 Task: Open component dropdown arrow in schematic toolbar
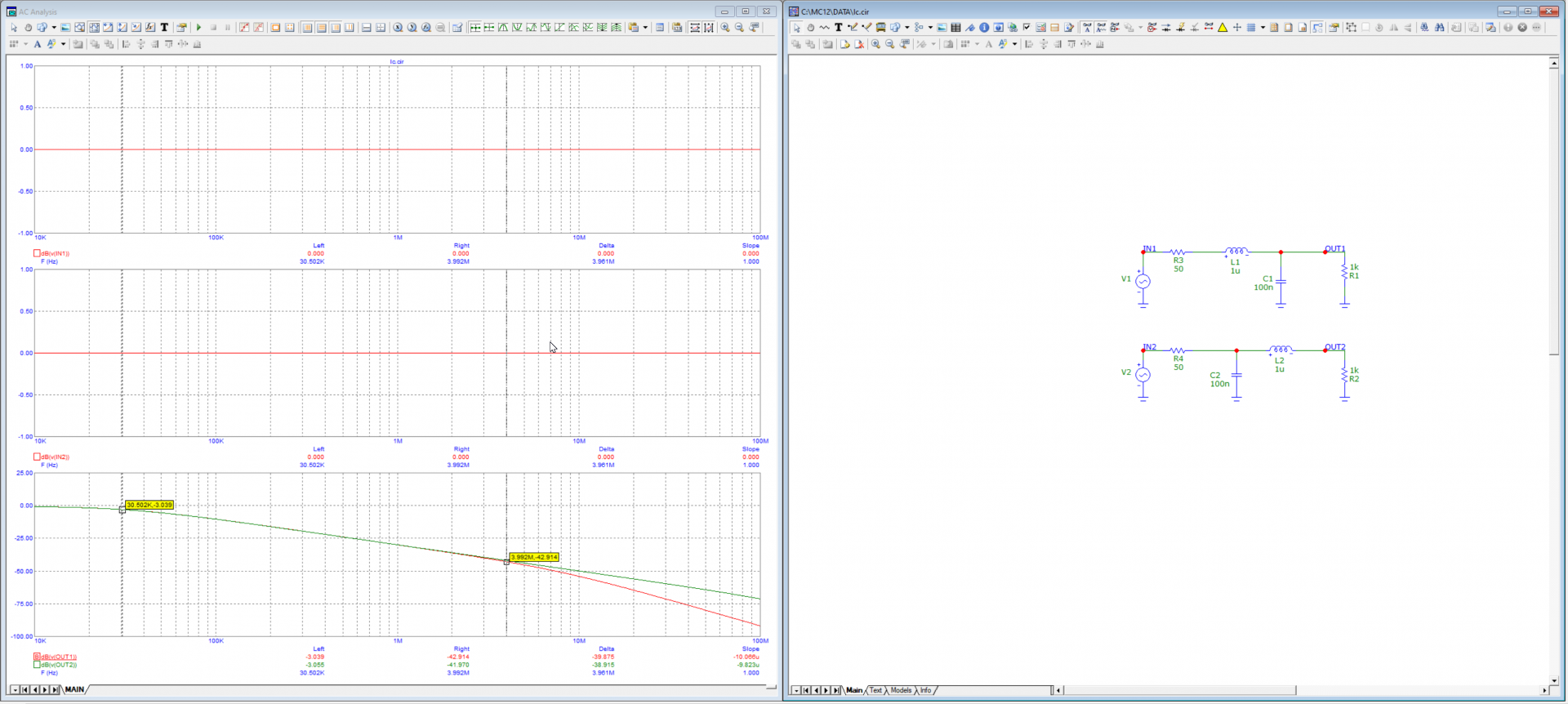906,27
